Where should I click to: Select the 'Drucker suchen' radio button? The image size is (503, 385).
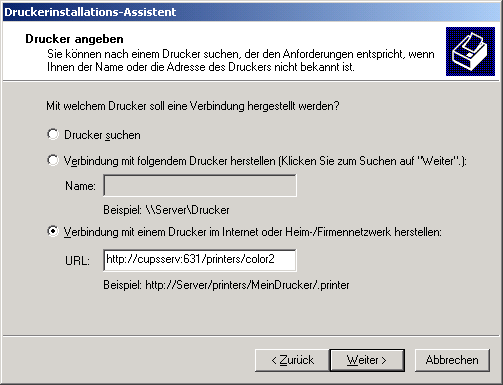tap(53, 134)
